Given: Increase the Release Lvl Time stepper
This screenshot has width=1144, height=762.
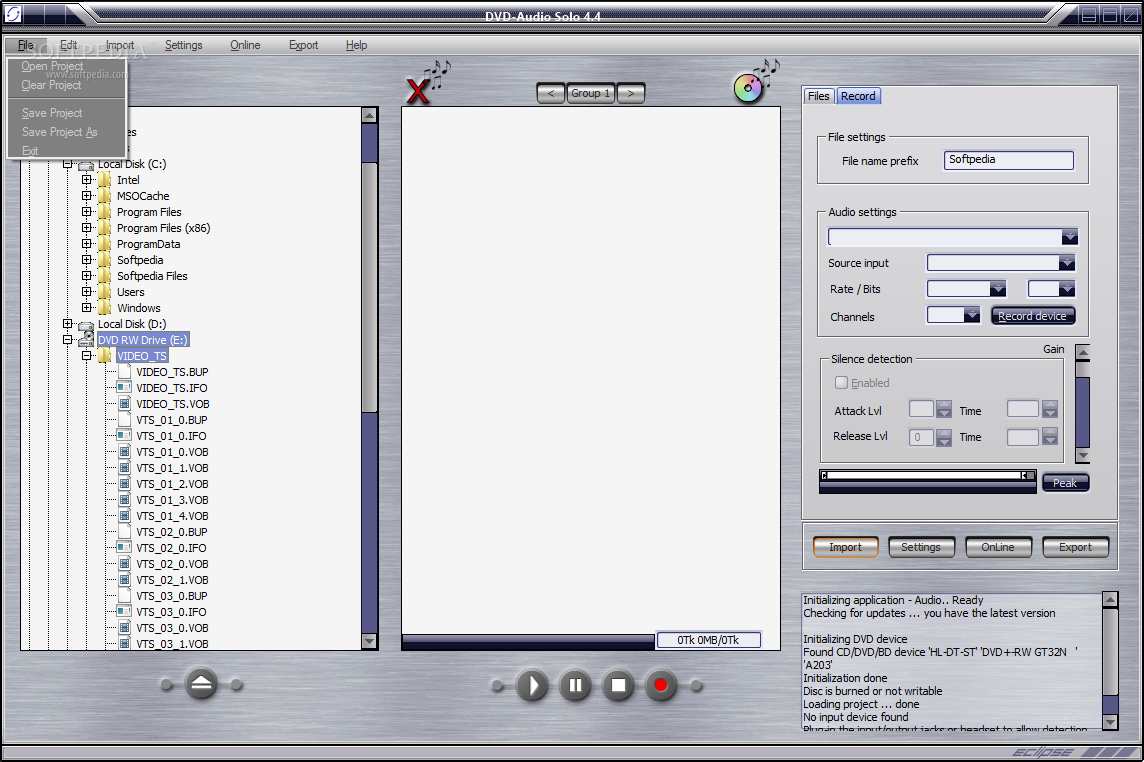Looking at the screenshot, I should click(1050, 433).
